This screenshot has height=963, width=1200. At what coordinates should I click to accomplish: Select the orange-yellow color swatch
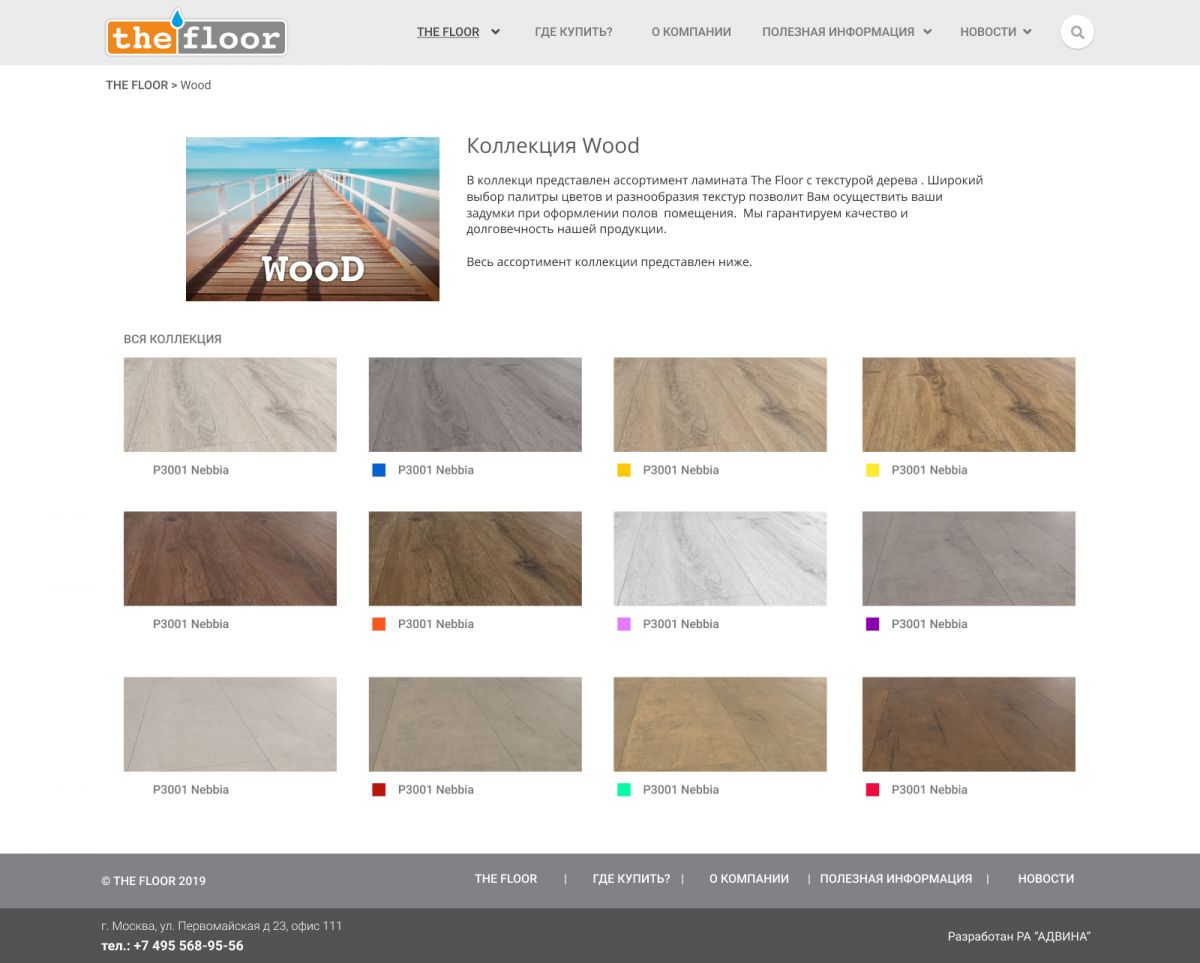pos(624,470)
